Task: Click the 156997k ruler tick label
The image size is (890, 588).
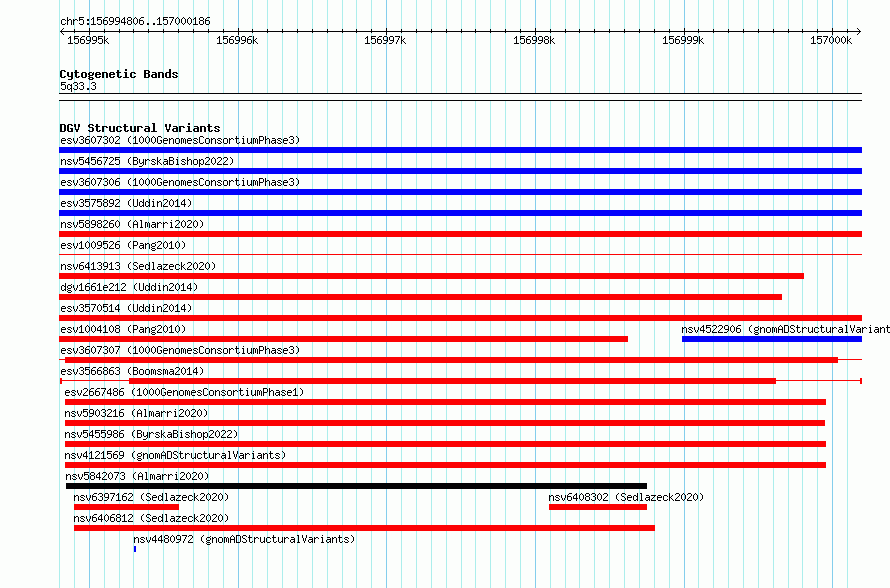Action: pos(385,40)
